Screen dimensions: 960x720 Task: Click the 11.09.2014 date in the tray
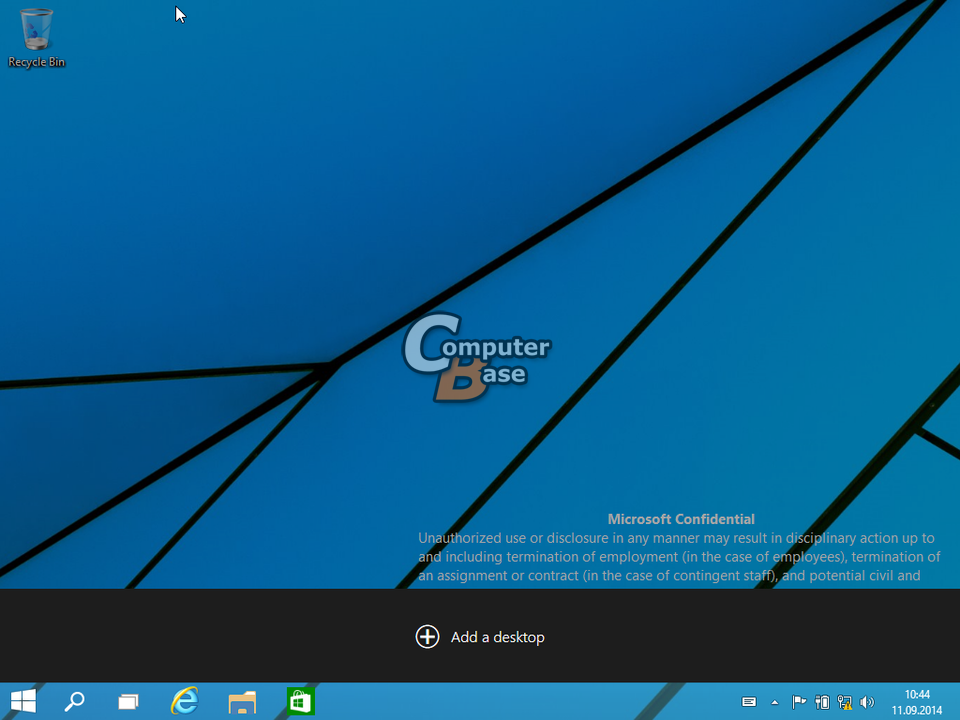[917, 710]
